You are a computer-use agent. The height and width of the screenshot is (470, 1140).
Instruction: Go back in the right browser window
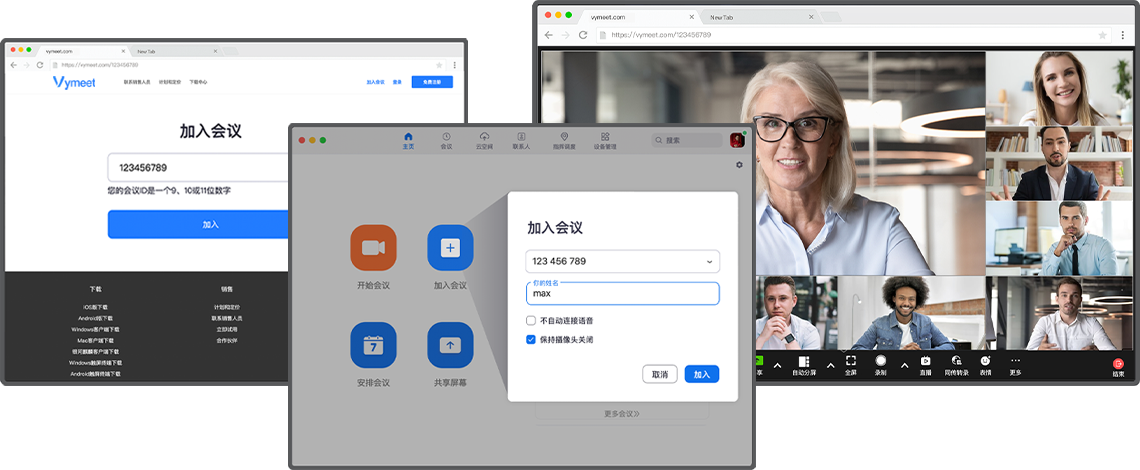[x=549, y=35]
